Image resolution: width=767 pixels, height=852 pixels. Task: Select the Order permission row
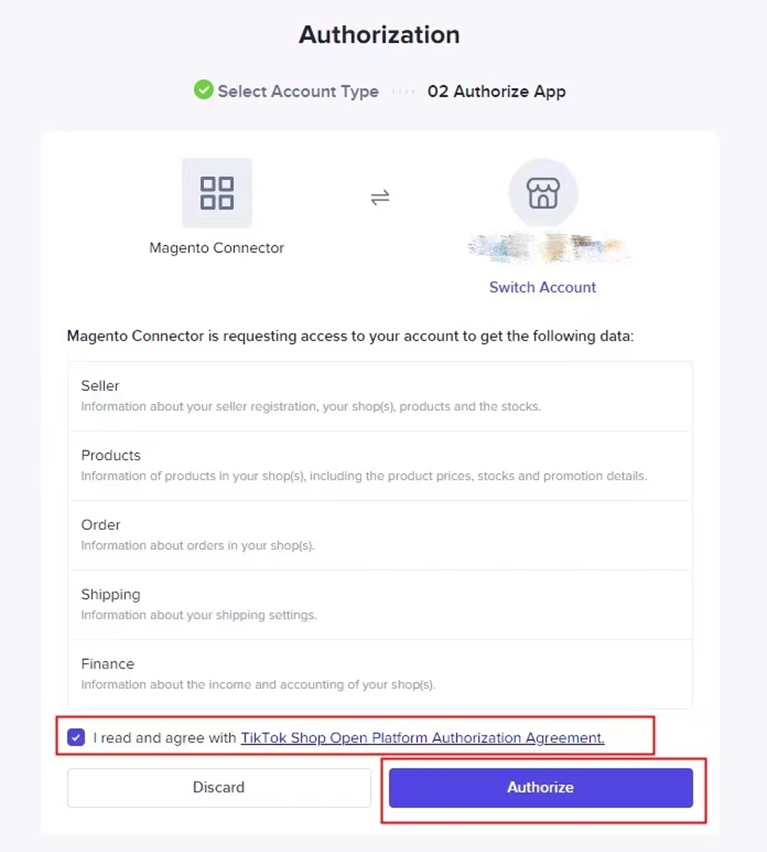tap(380, 534)
